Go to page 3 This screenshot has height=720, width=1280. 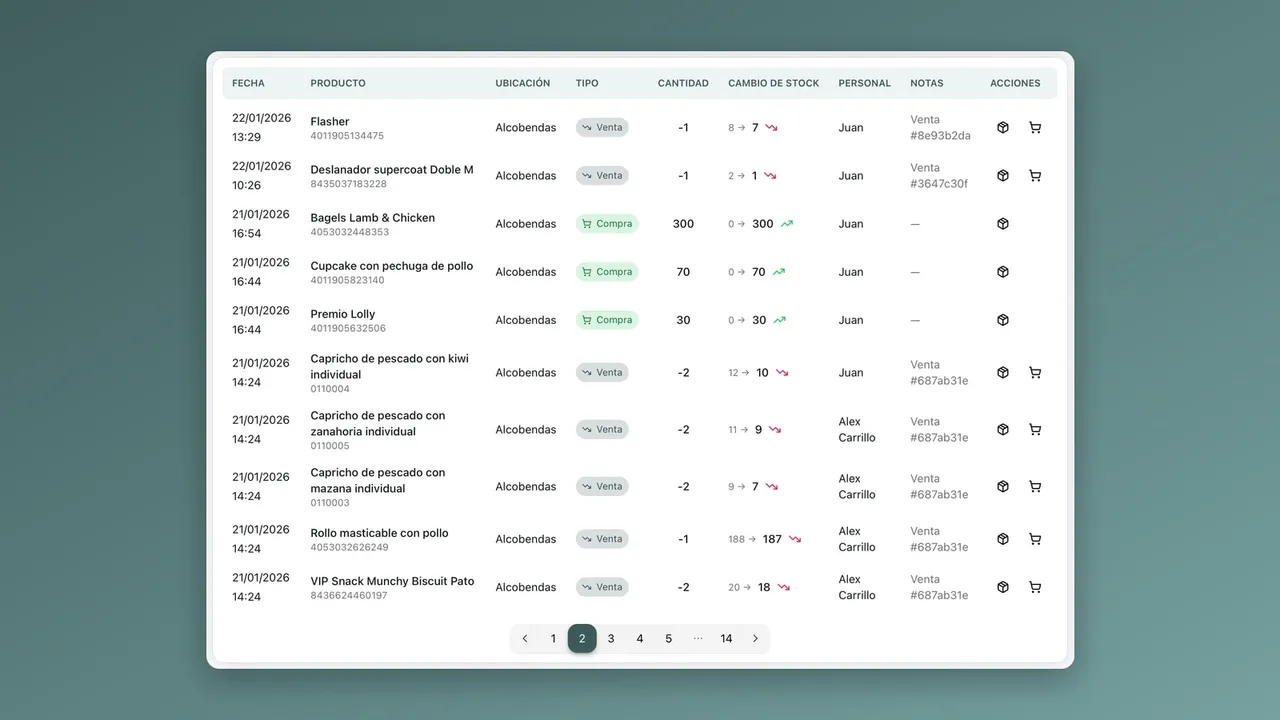click(x=611, y=639)
